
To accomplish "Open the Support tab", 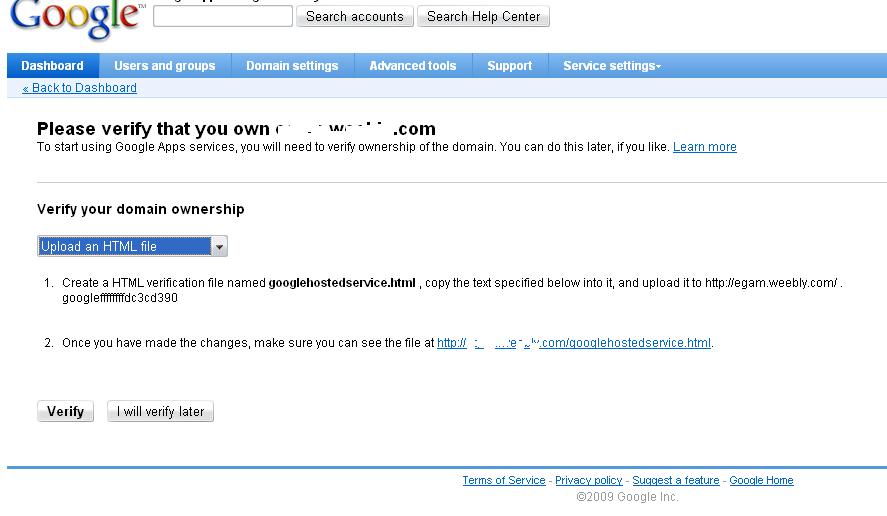I will coord(510,66).
